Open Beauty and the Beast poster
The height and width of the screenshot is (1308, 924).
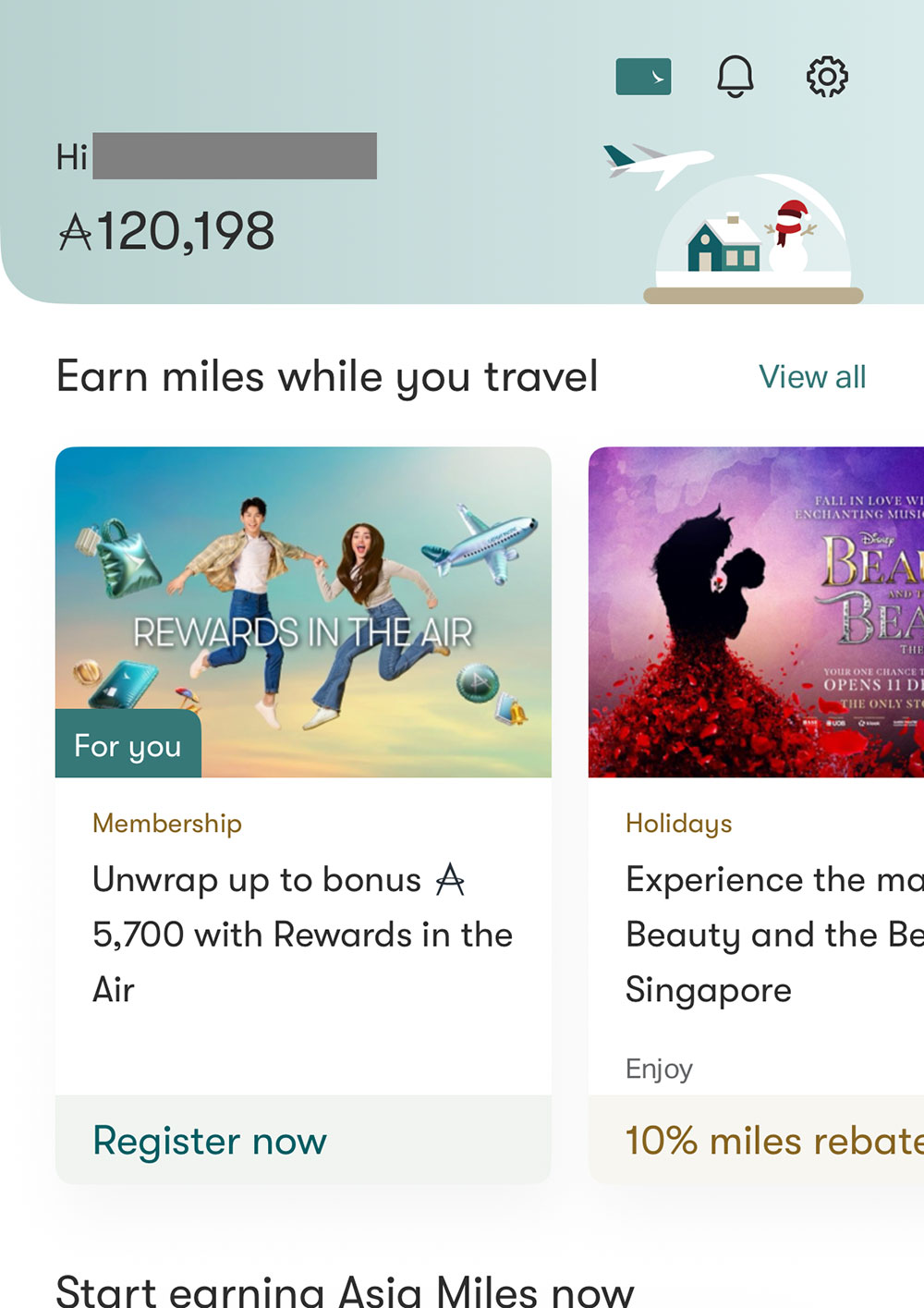click(756, 612)
